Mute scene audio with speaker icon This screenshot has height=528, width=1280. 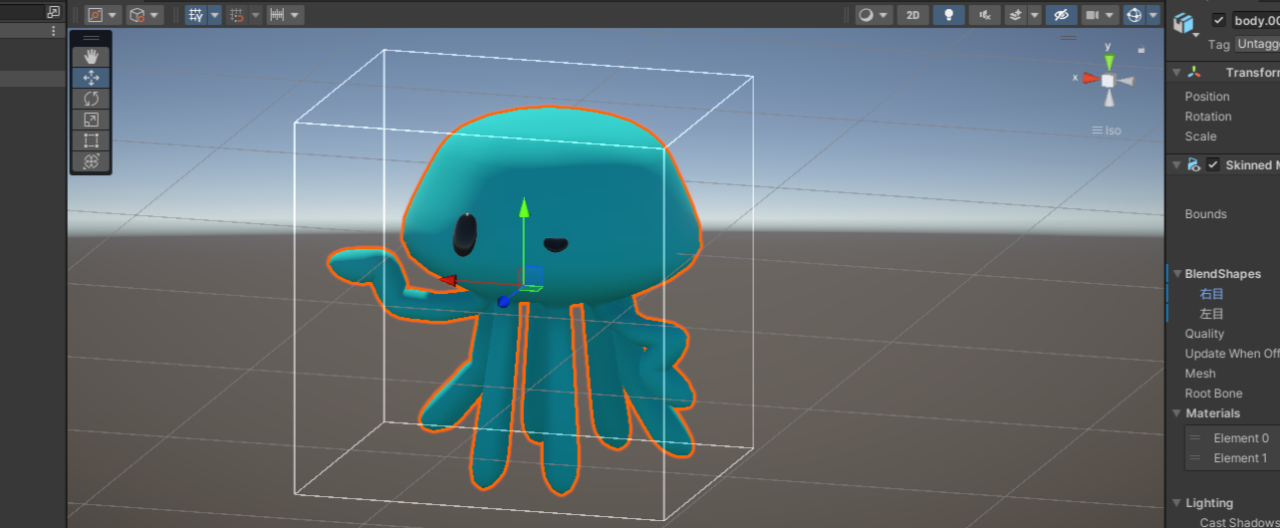[x=985, y=15]
